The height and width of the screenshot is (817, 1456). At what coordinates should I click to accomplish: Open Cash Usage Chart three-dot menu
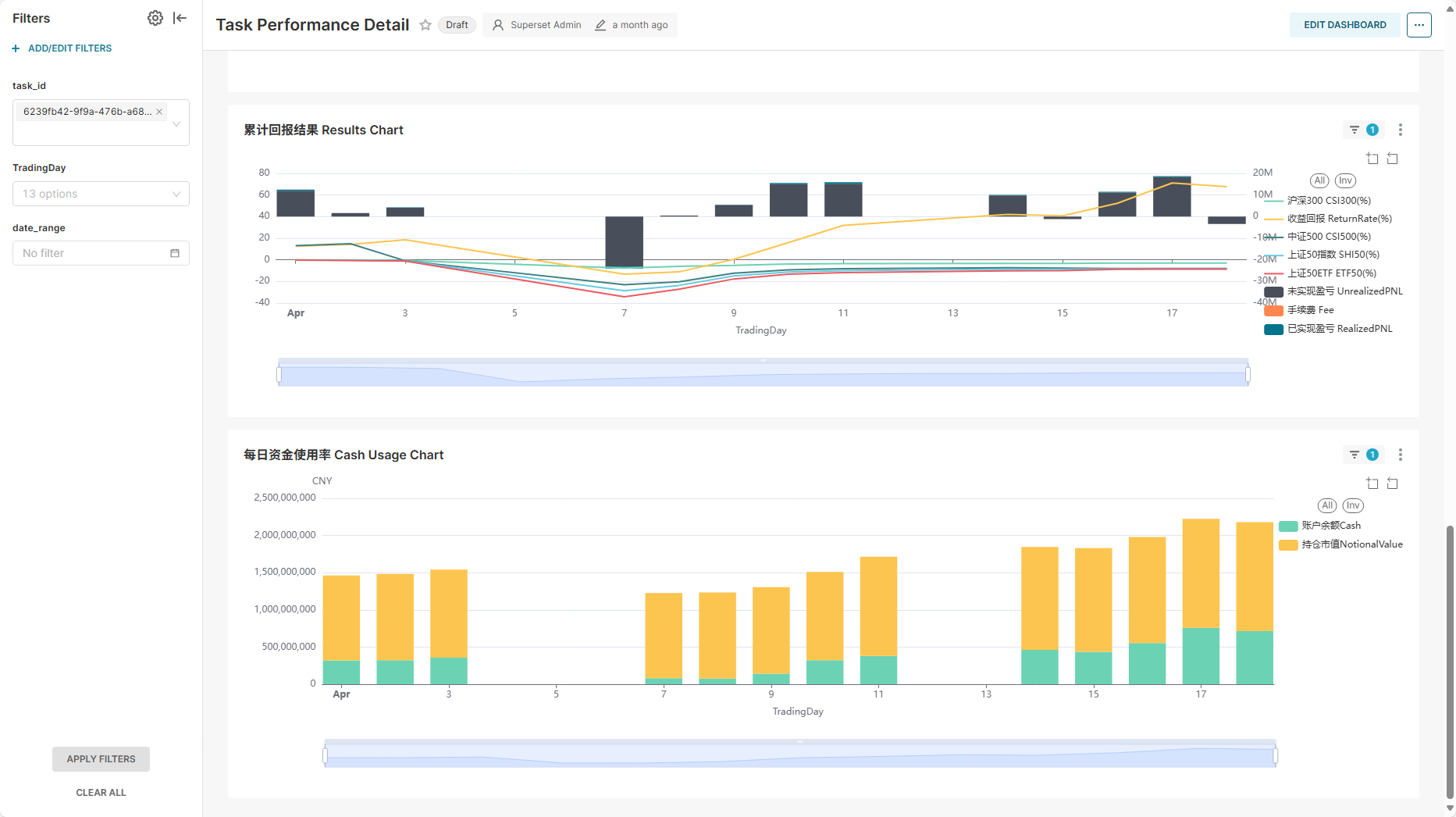coord(1400,455)
